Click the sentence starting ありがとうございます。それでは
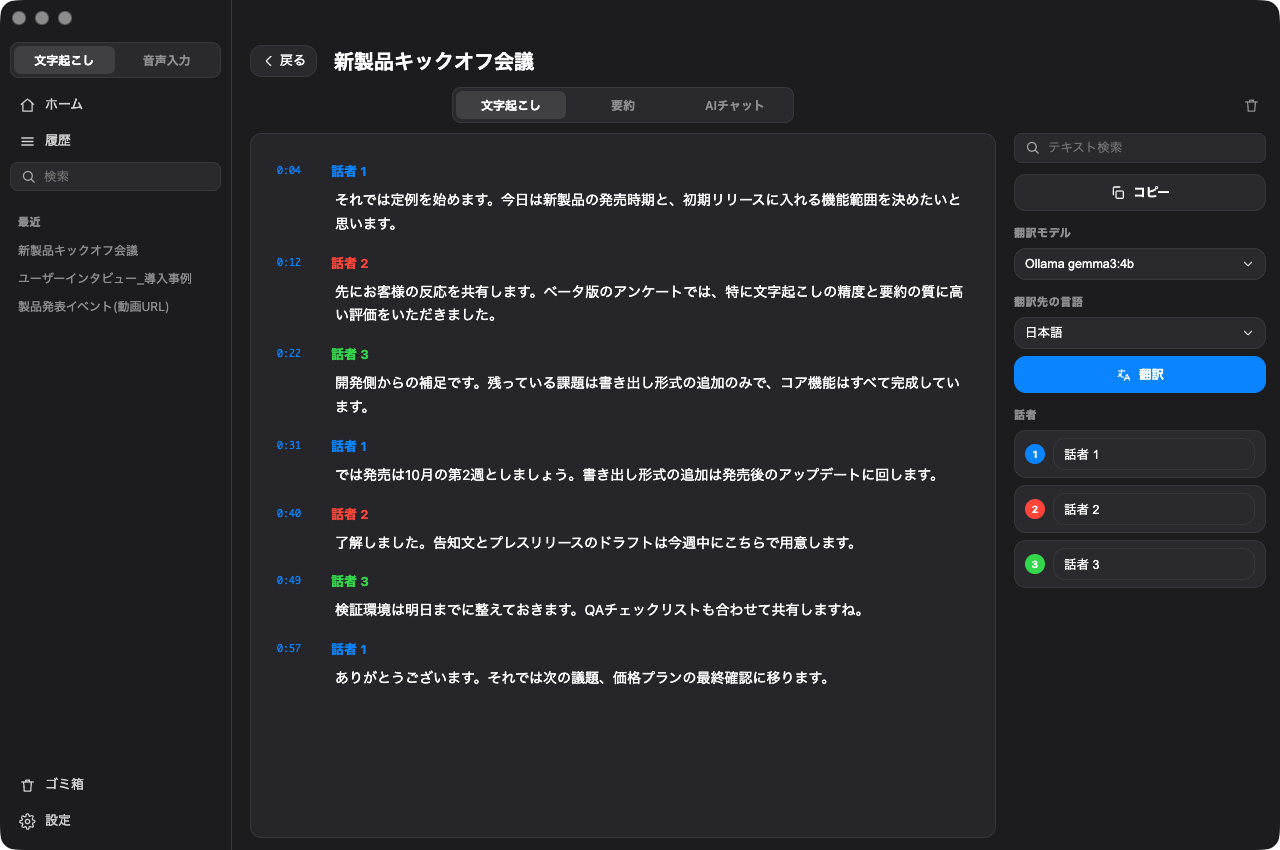Viewport: 1280px width, 850px height. coord(583,678)
